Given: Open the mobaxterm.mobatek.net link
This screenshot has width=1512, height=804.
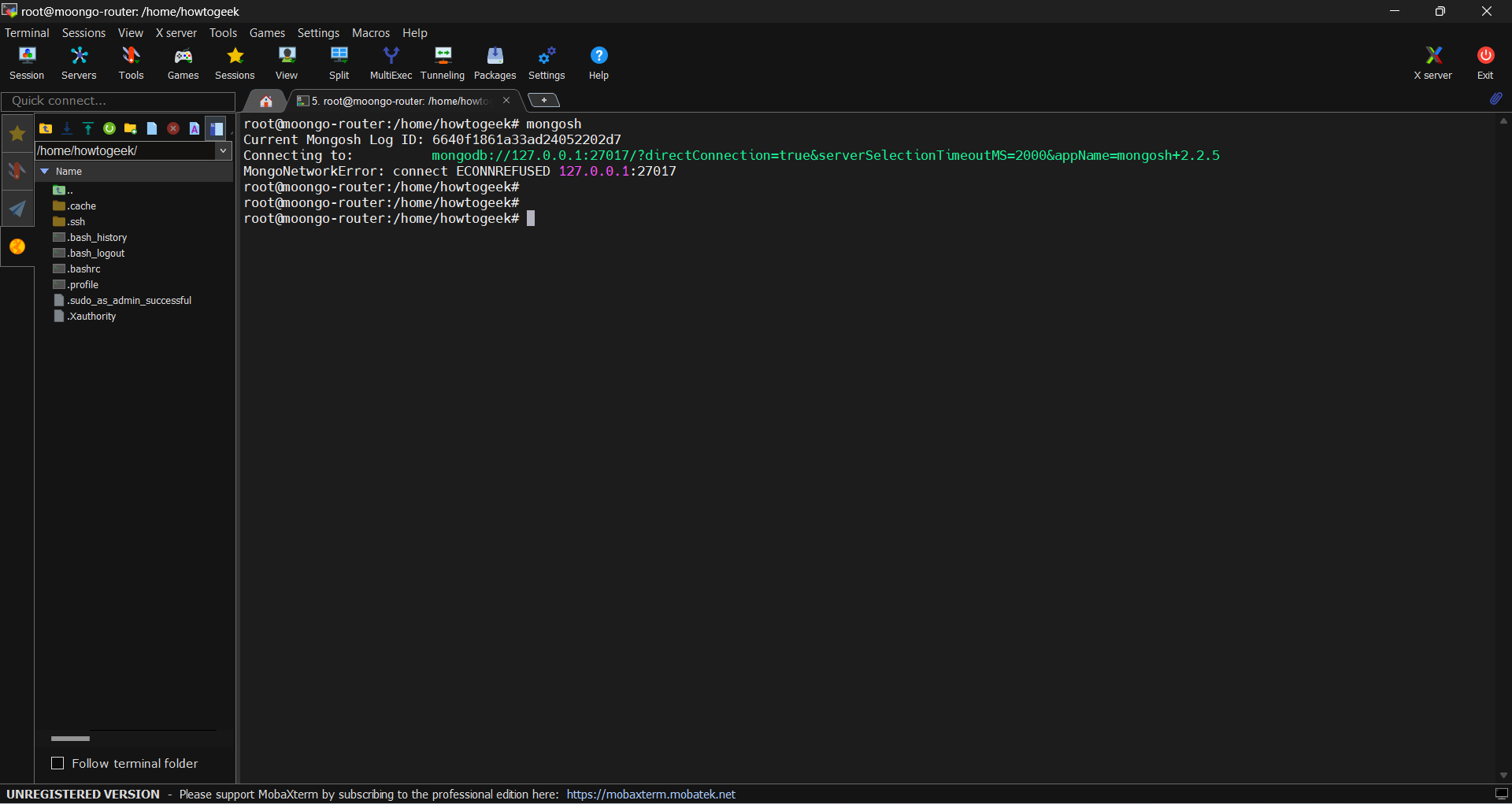Looking at the screenshot, I should point(650,794).
